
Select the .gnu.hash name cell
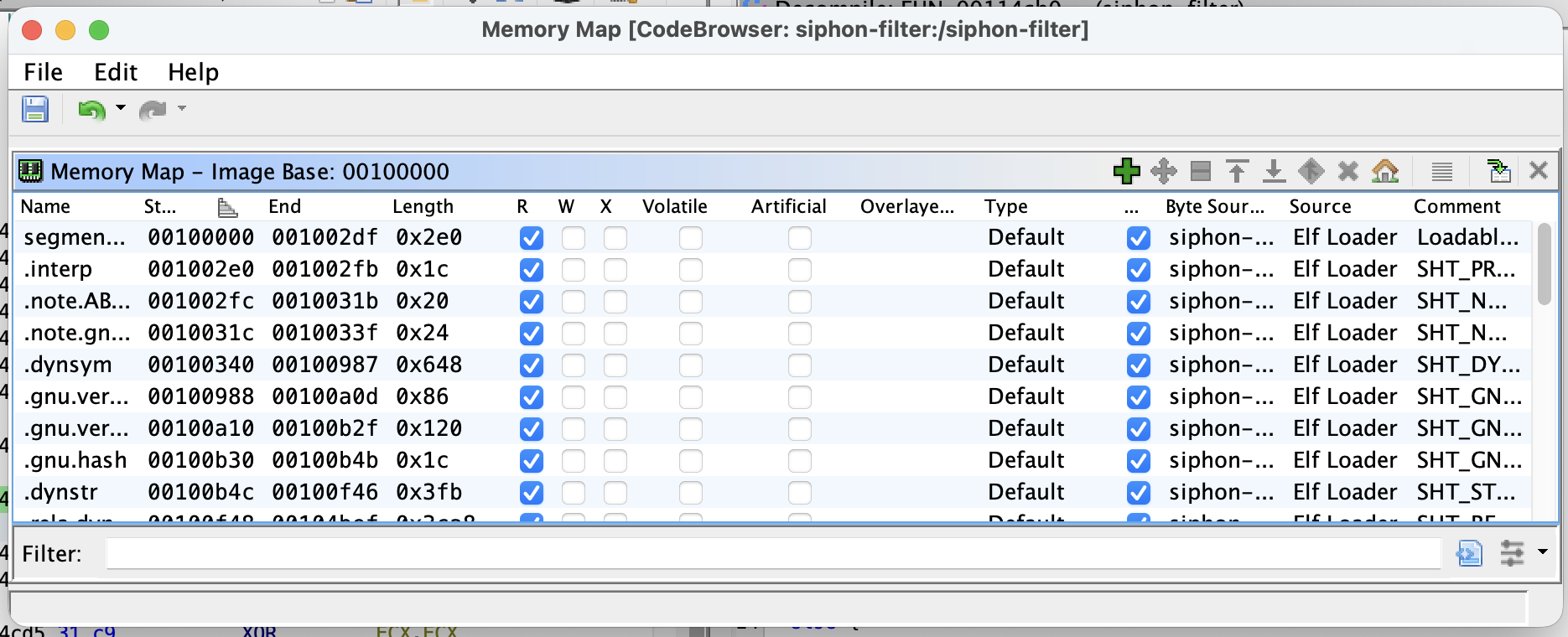click(75, 461)
